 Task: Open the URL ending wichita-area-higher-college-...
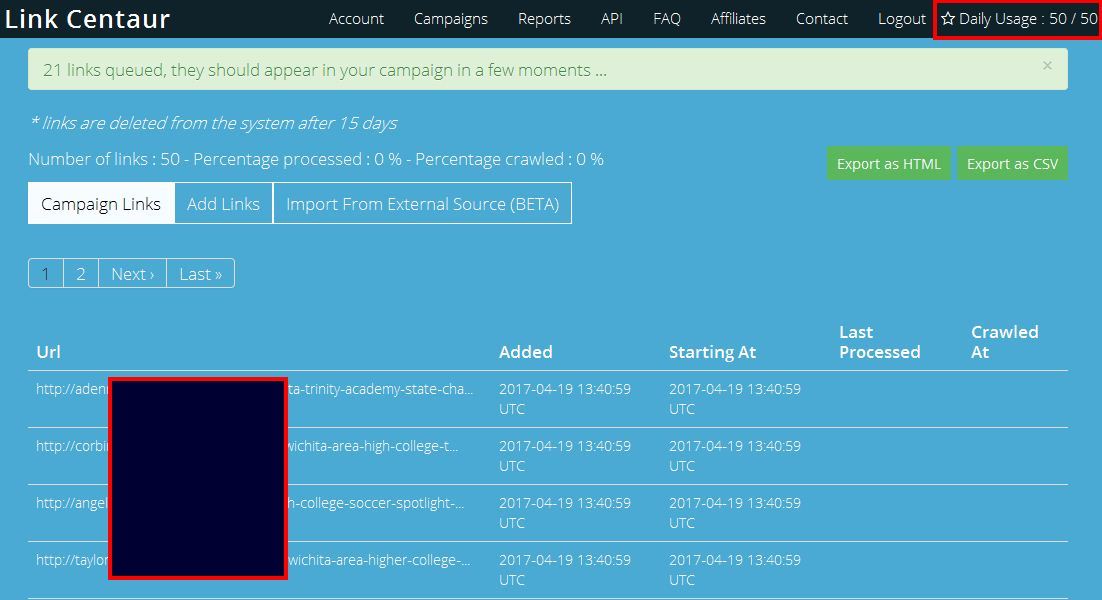[x=254, y=560]
